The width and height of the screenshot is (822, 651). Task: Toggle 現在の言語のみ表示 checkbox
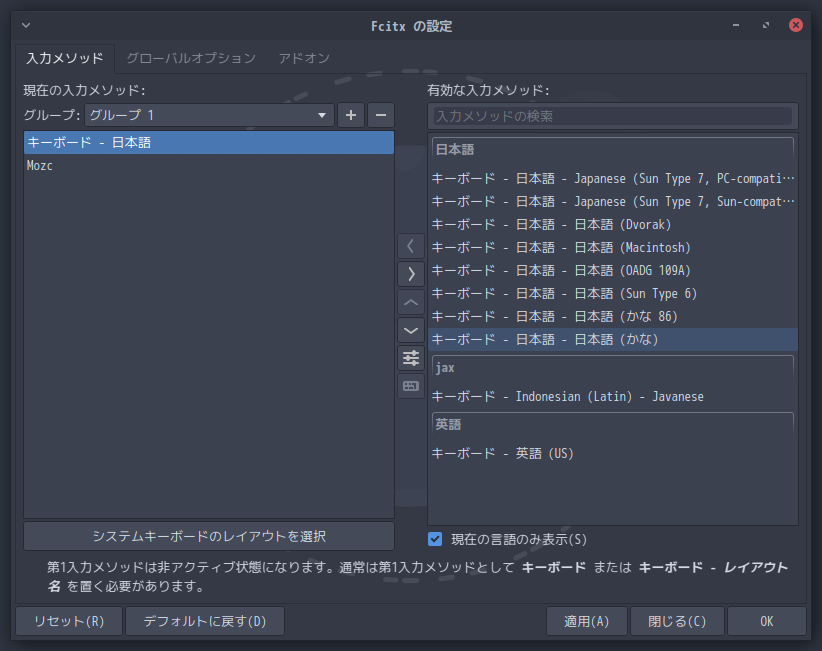click(435, 539)
